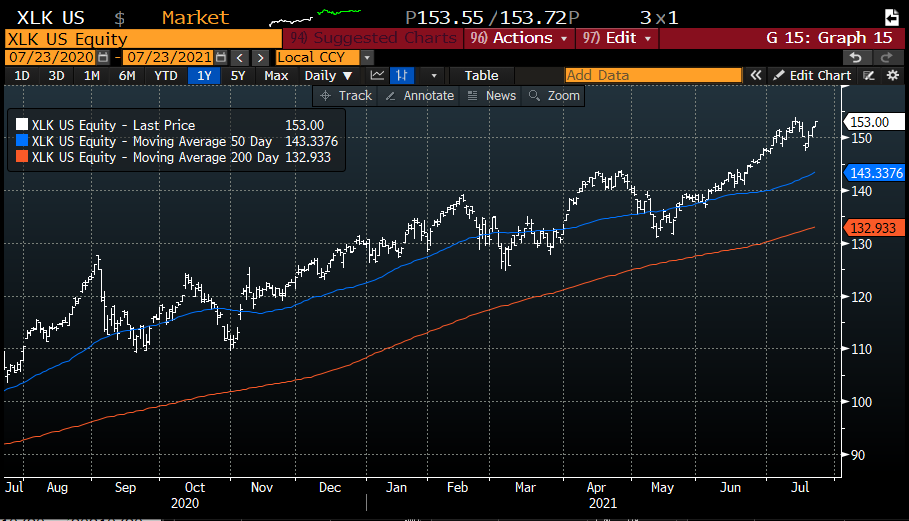Shift the date range forward with right arrow

(261, 58)
